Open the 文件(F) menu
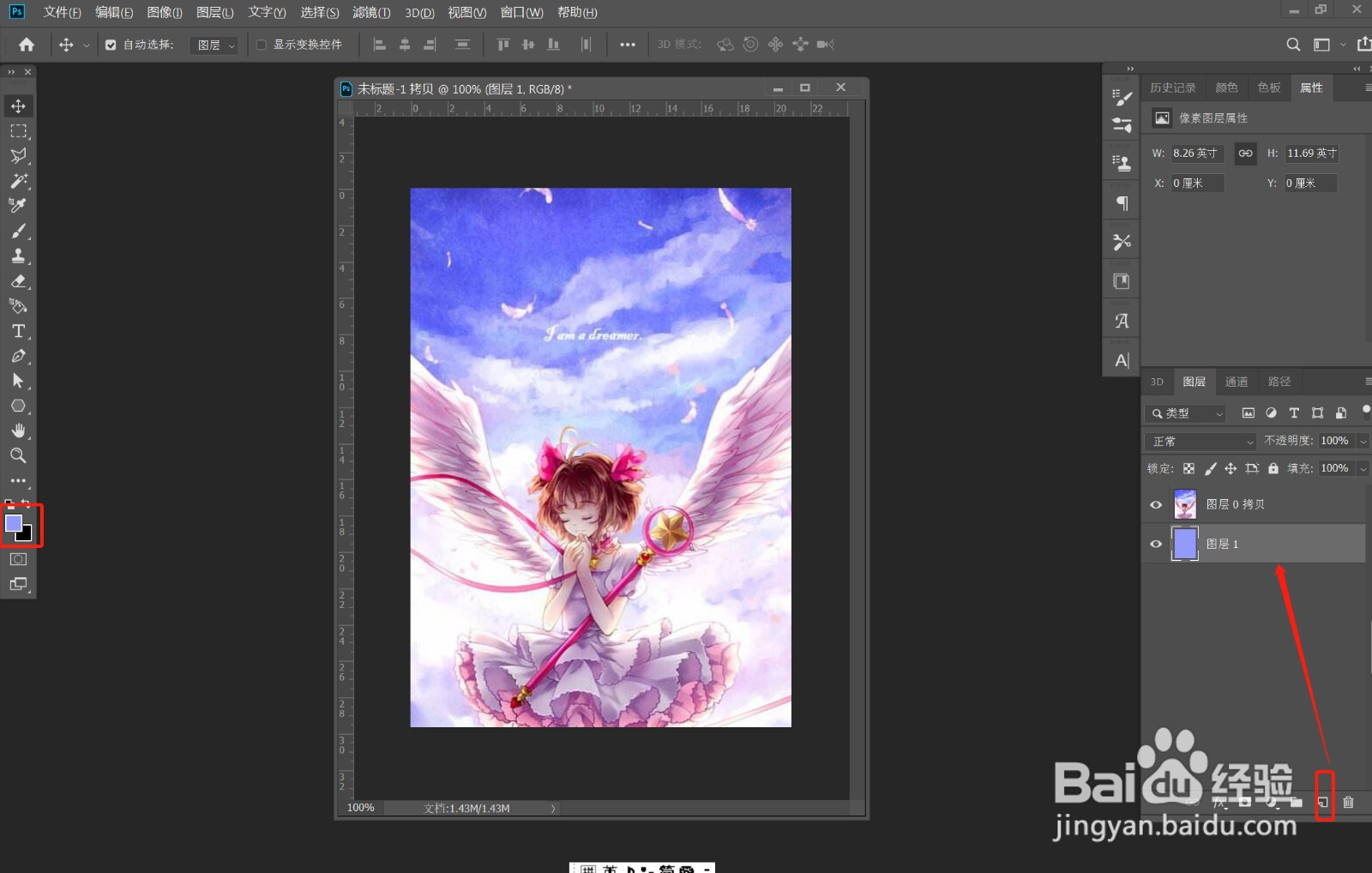The image size is (1372, 873). point(62,12)
